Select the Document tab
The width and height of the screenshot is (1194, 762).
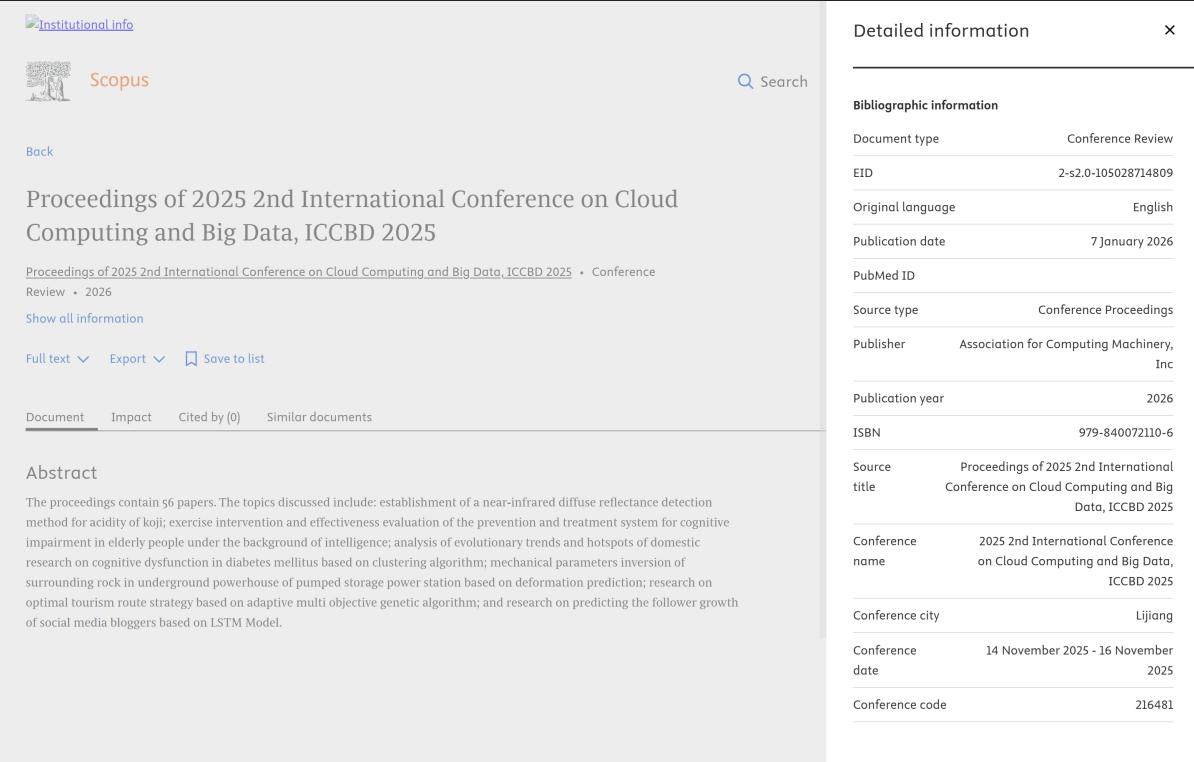pyautogui.click(x=55, y=417)
